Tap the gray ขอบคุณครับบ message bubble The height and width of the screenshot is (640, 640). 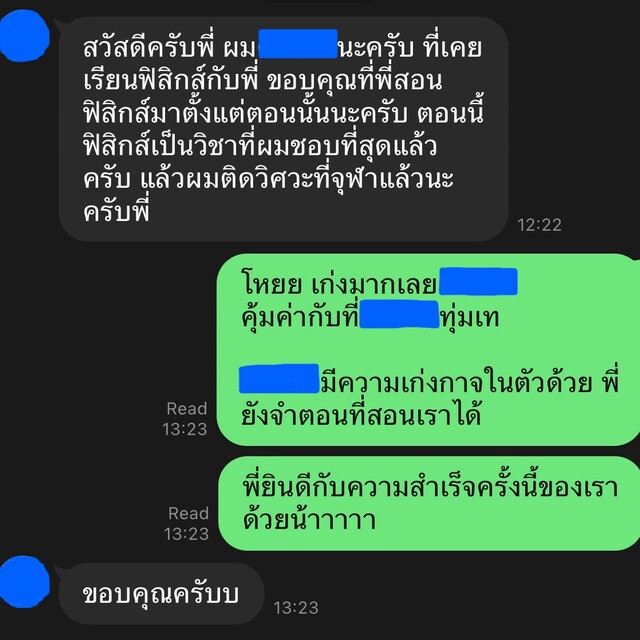[161, 594]
